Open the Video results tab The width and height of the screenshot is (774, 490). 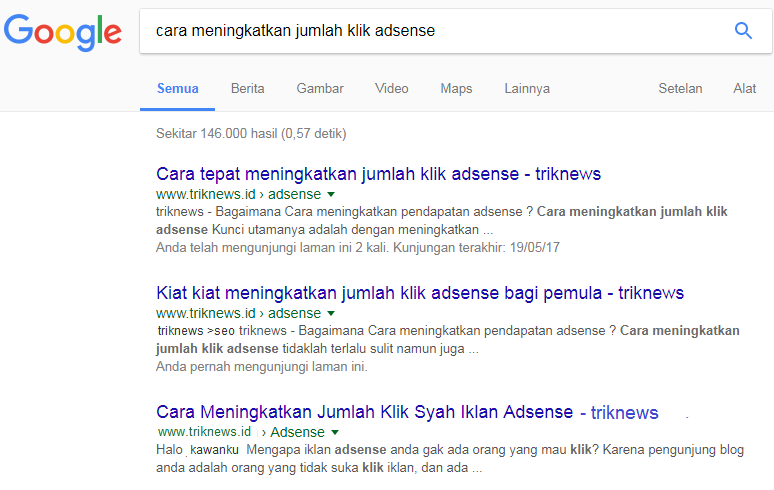[392, 89]
